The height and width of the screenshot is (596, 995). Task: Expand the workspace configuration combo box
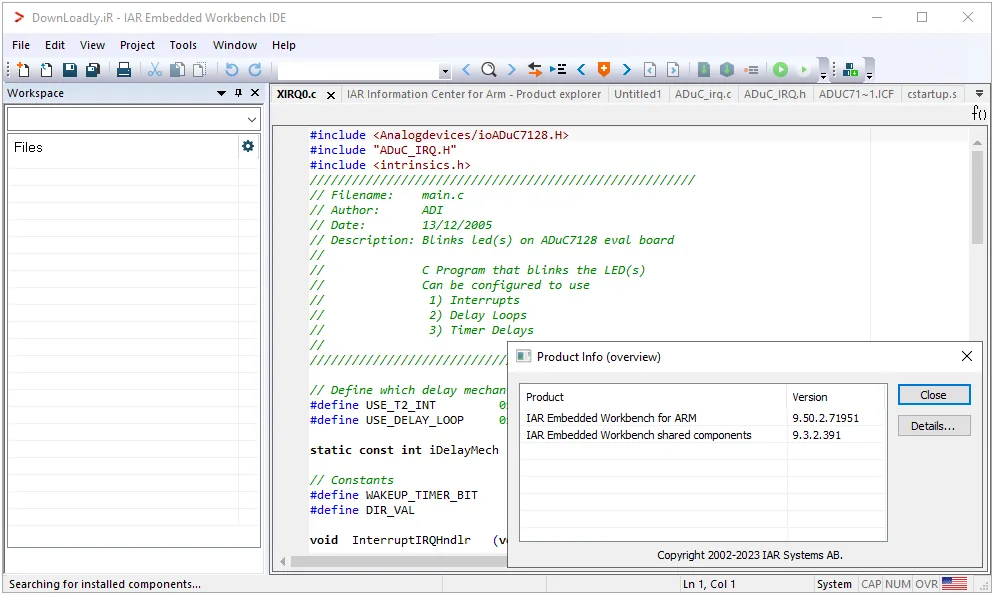pyautogui.click(x=252, y=119)
